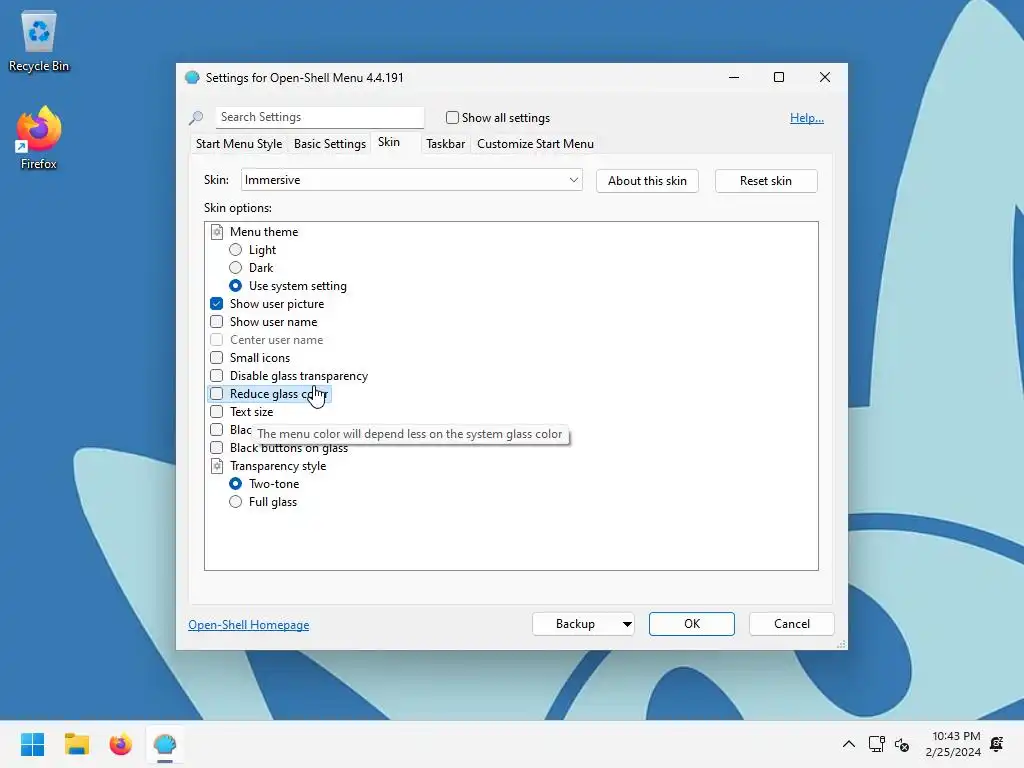Check Black buttons on glass

[216, 447]
